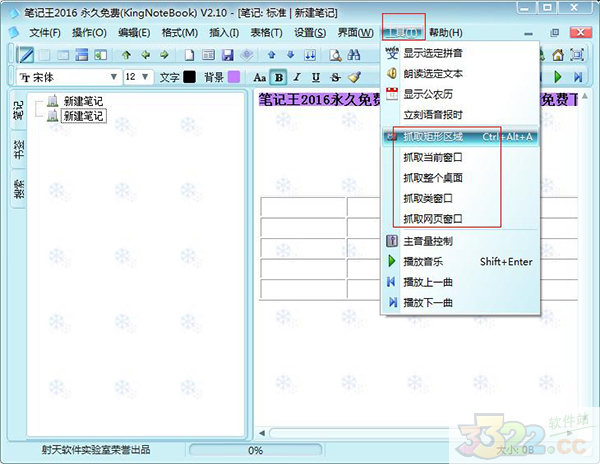
Task: Open the 文件(F) menu
Action: pyautogui.click(x=45, y=33)
